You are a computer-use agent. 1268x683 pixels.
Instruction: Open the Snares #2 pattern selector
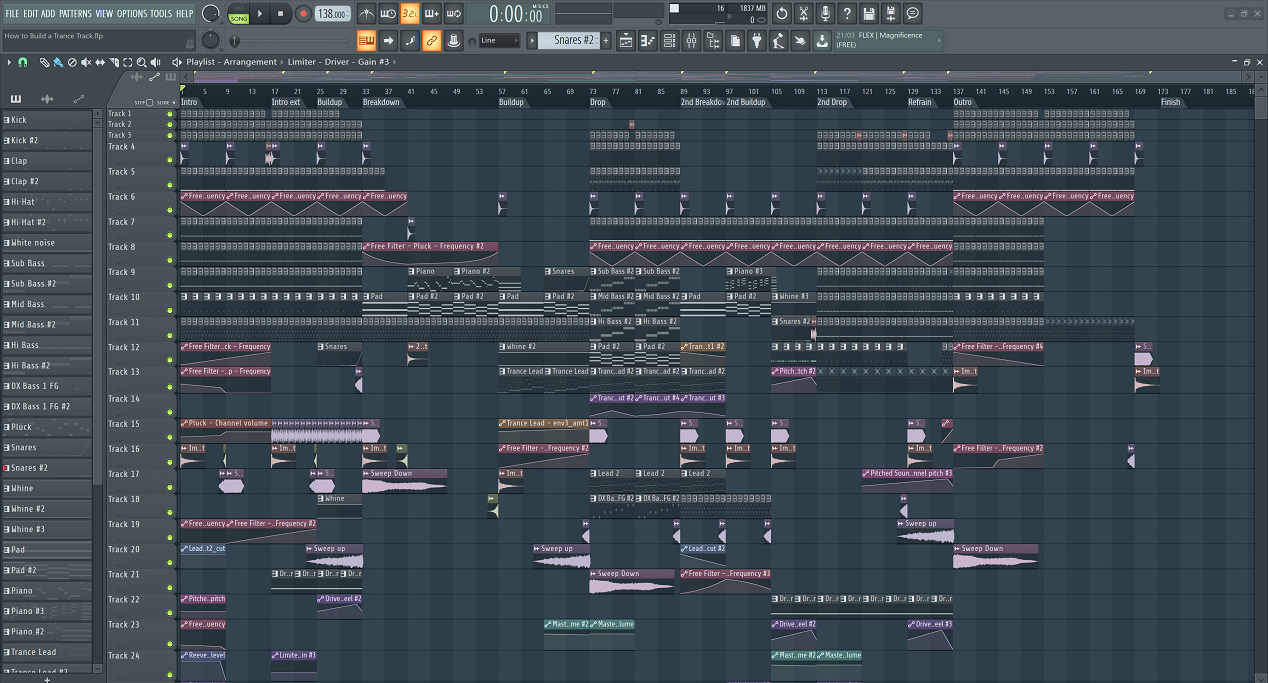[574, 40]
